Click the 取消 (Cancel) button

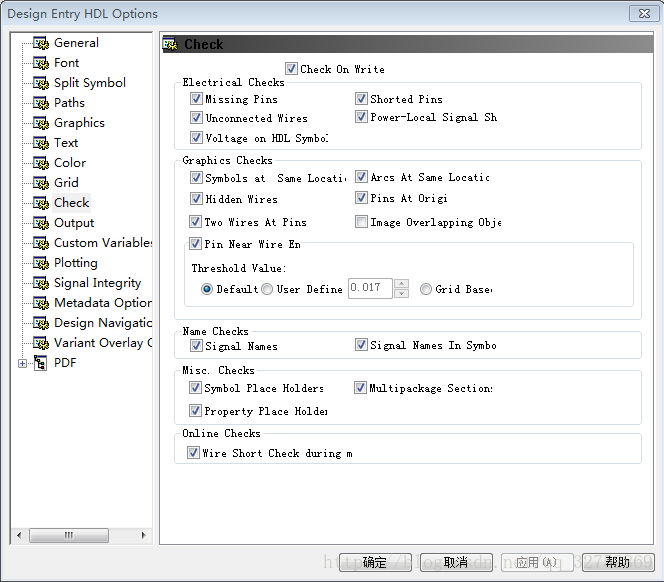[456, 562]
